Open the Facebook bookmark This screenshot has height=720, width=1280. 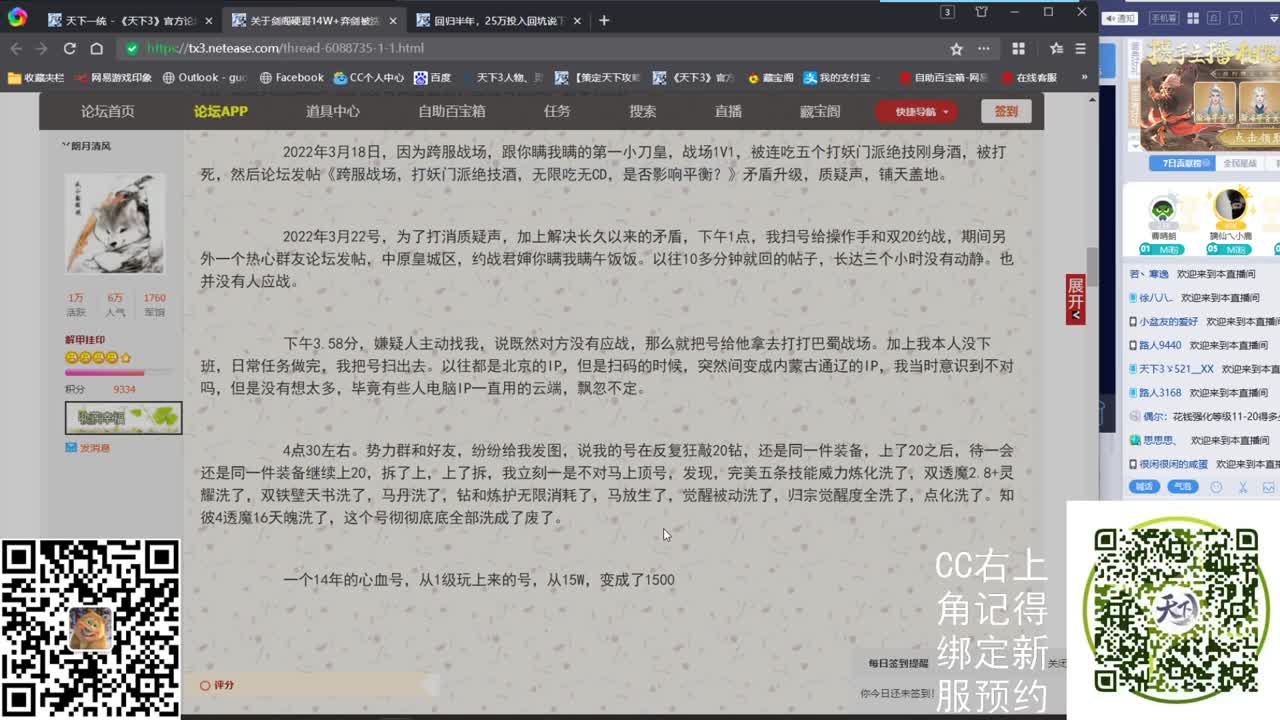(300, 76)
